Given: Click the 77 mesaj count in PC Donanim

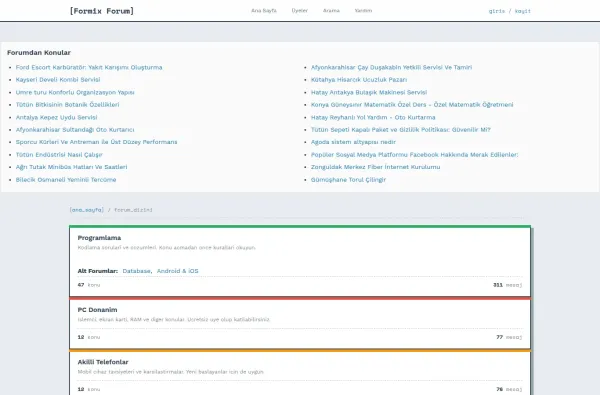Looking at the screenshot, I should point(509,337).
